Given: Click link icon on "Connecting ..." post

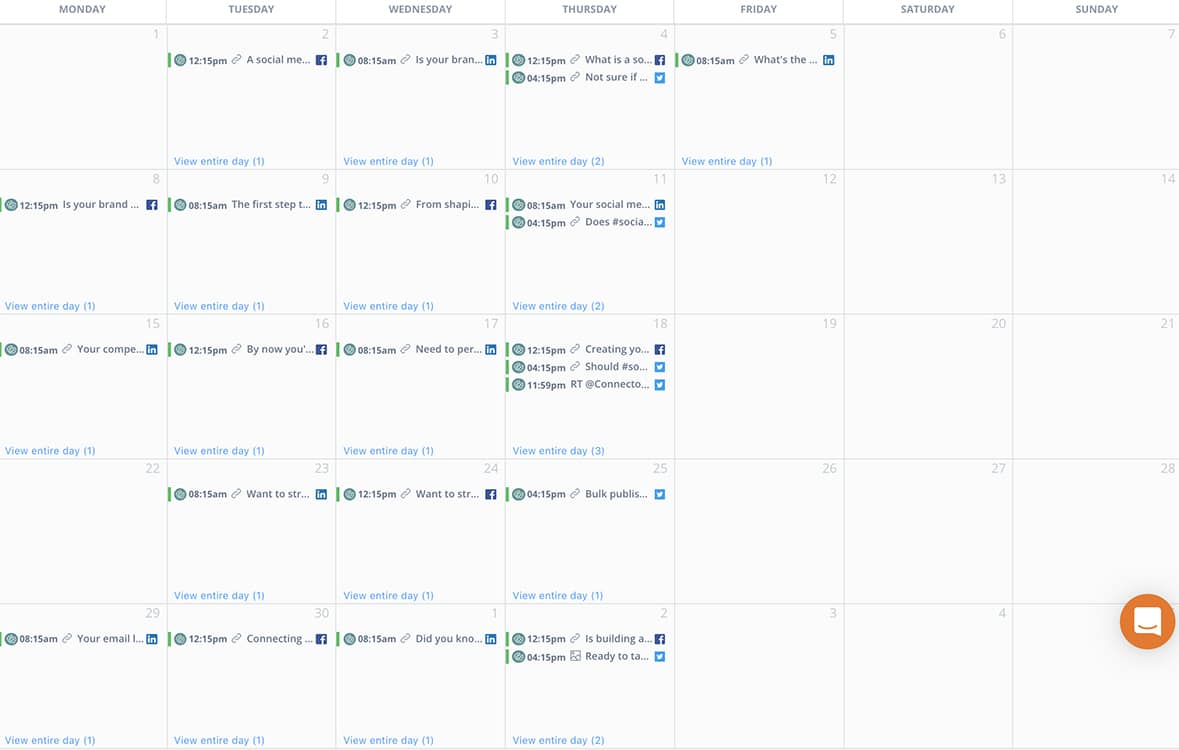Looking at the screenshot, I should coord(236,638).
